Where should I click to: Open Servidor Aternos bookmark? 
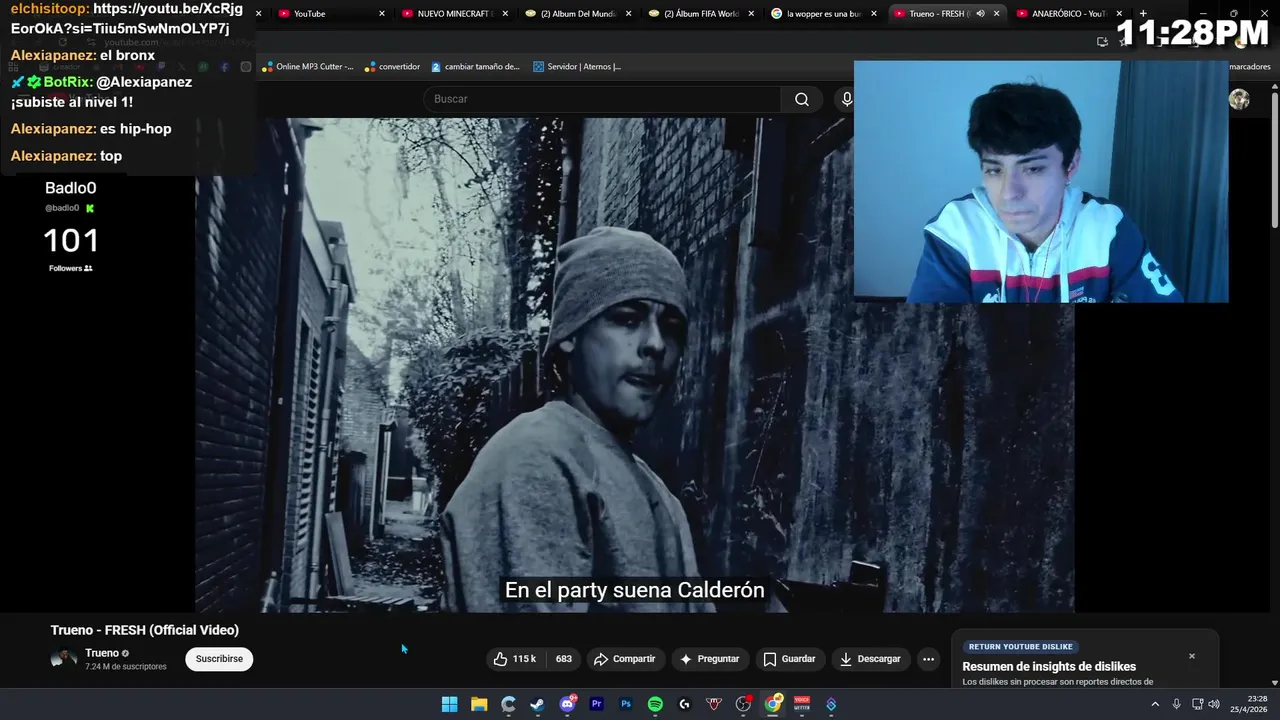(577, 67)
